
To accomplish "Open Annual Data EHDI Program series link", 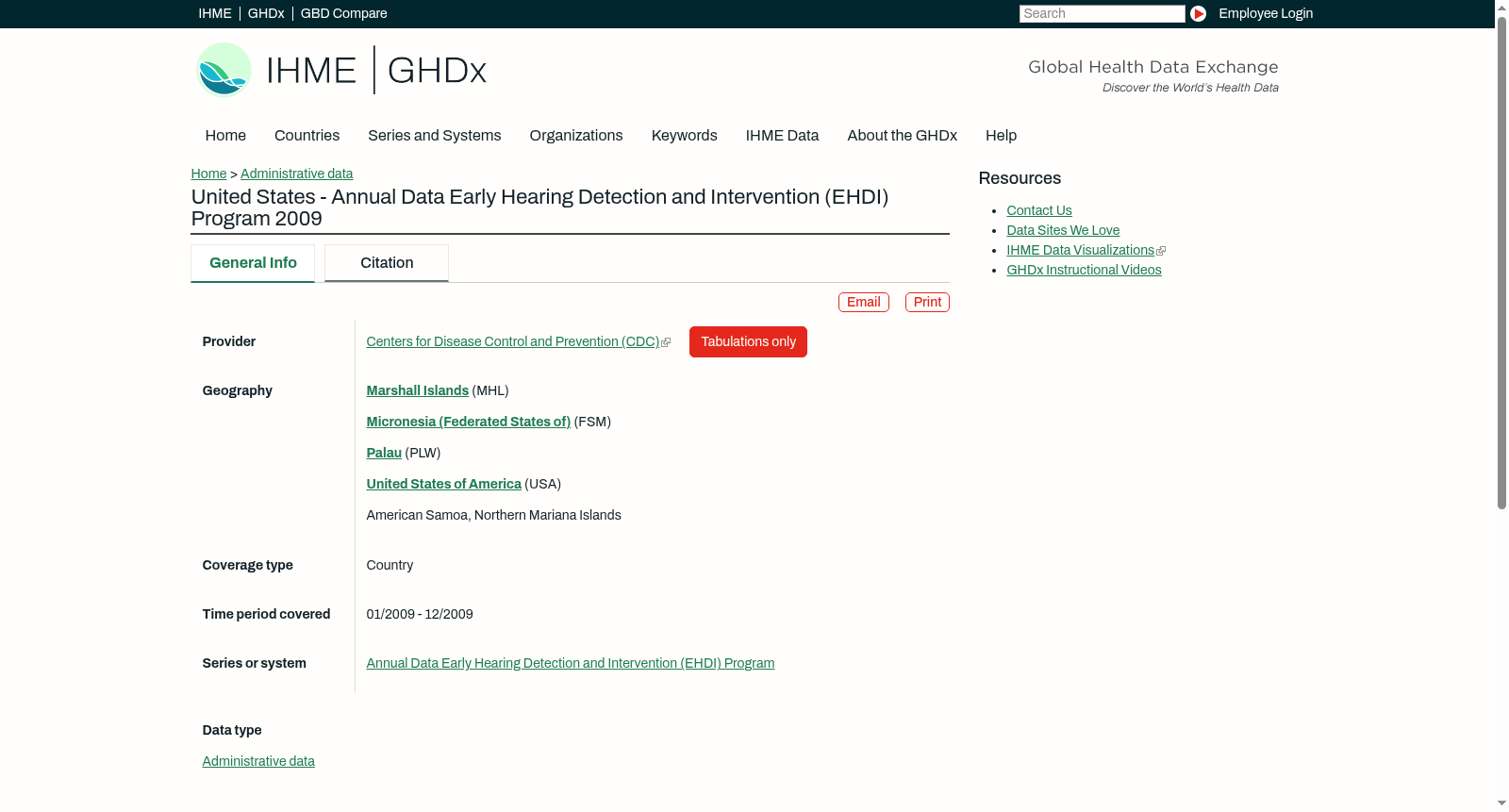I will pos(570,663).
